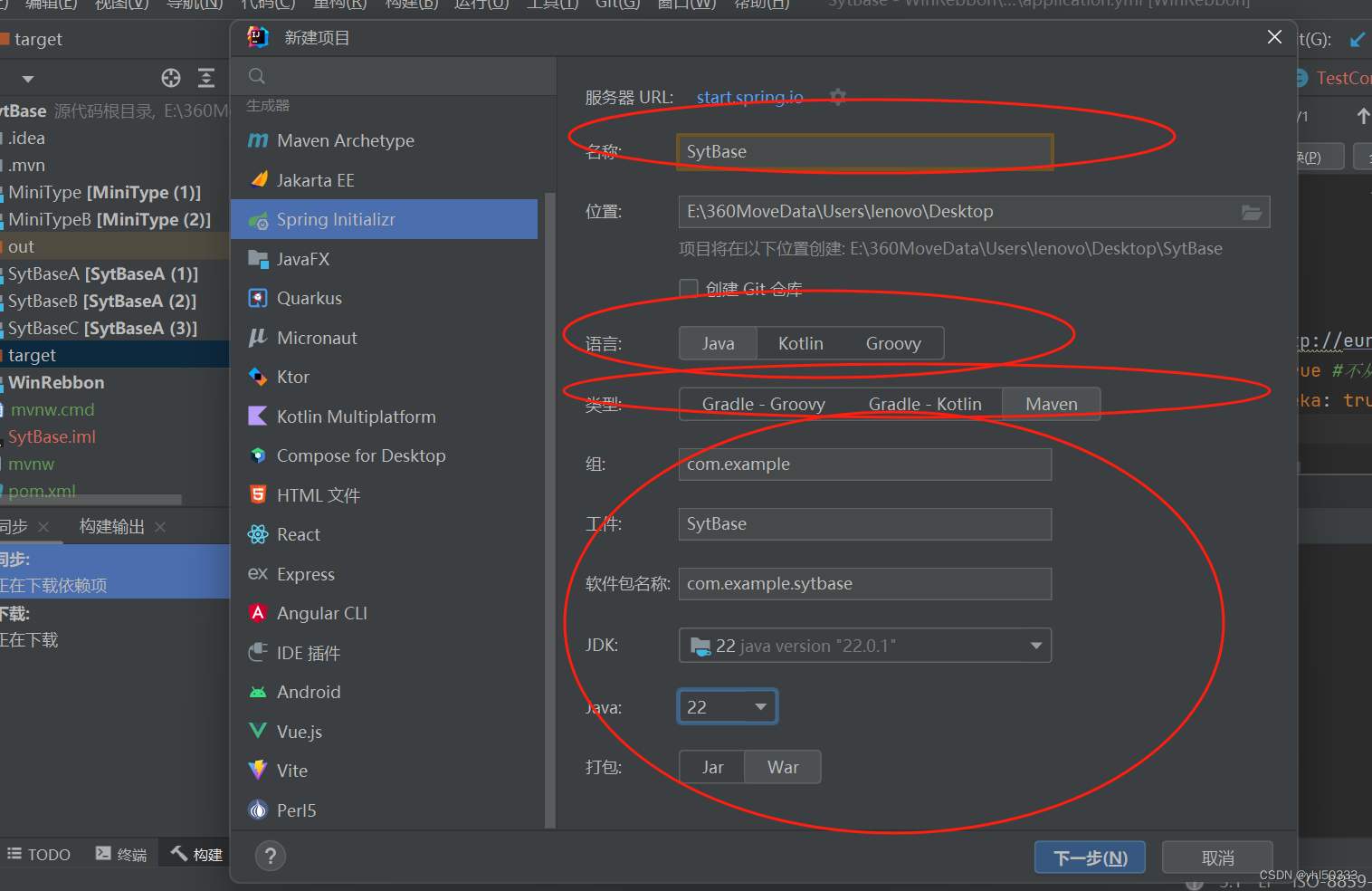Switch to the 构建输出 tab
The width and height of the screenshot is (1372, 891).
(111, 526)
